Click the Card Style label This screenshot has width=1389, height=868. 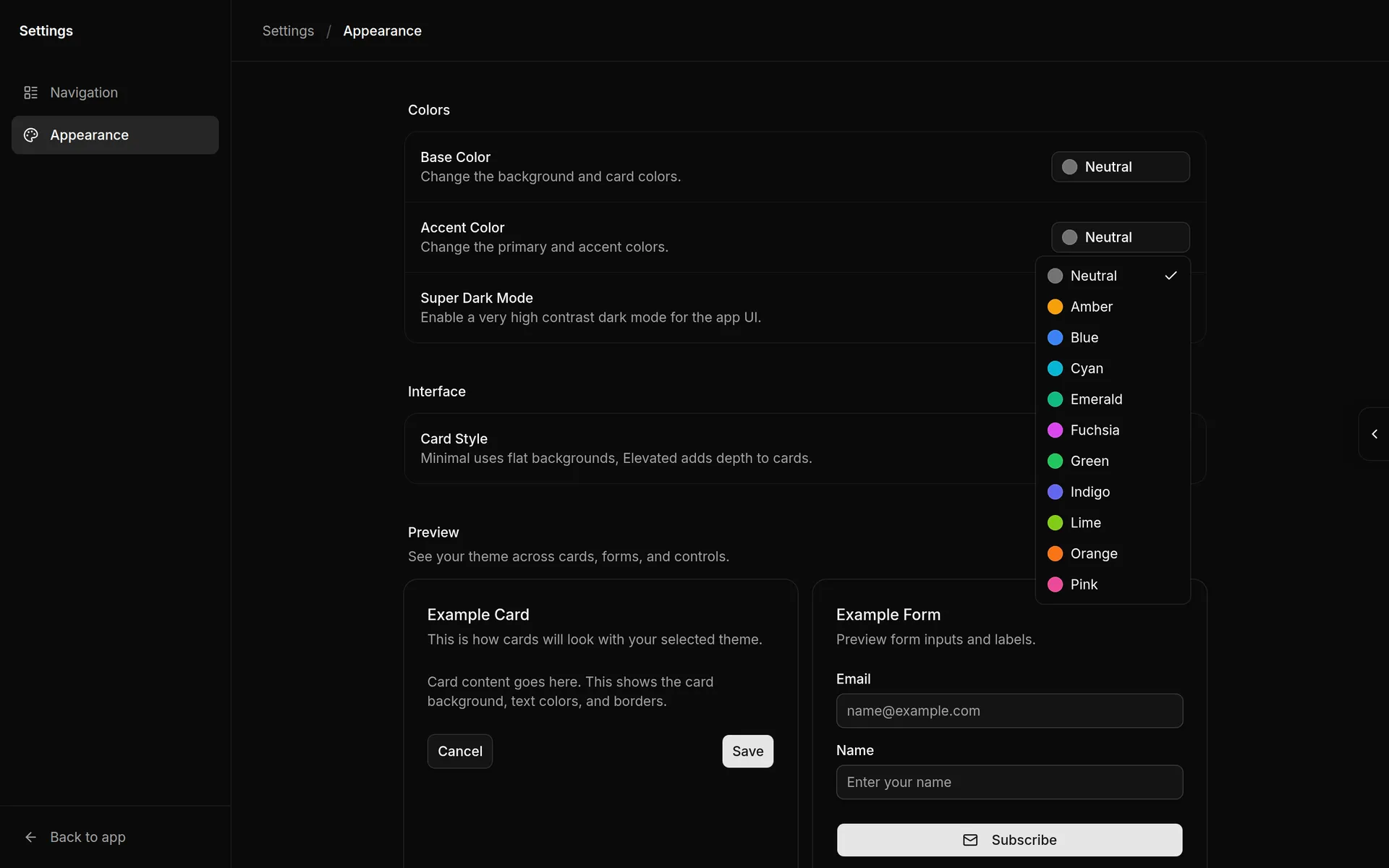[454, 439]
